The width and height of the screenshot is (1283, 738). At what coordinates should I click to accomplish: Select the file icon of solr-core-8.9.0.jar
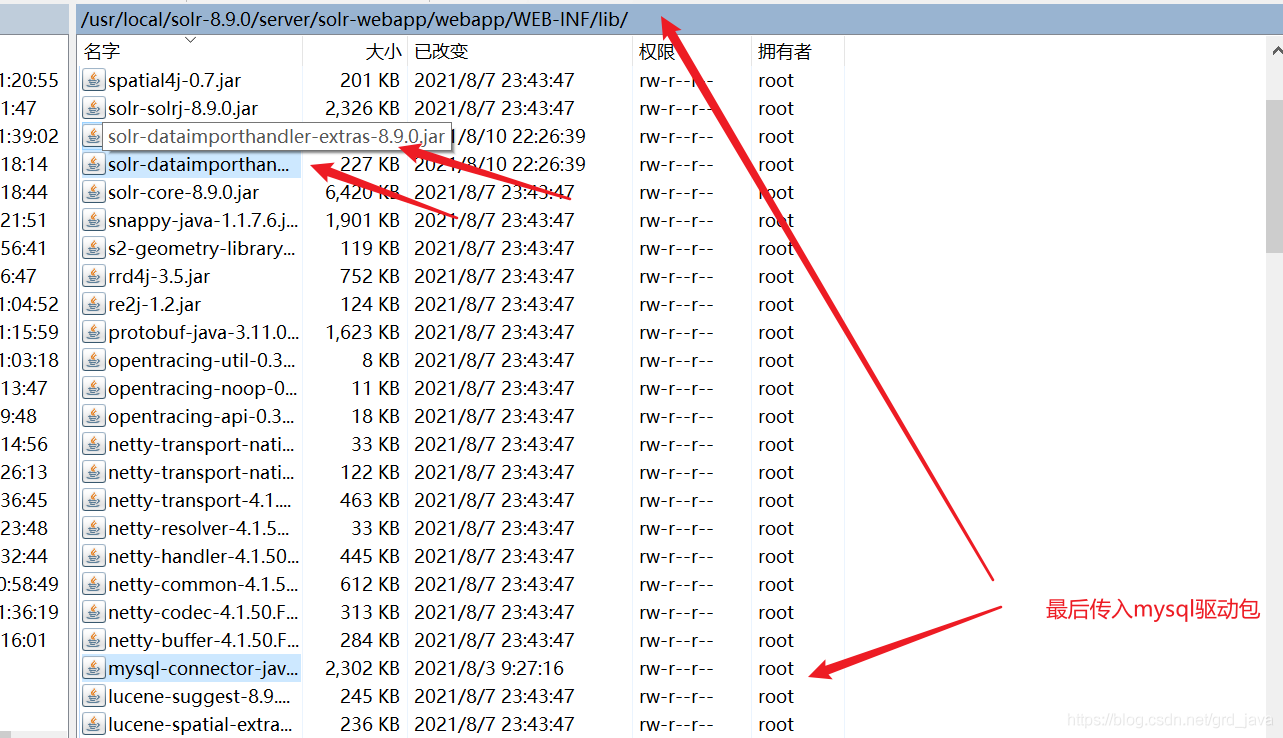[x=94, y=192]
